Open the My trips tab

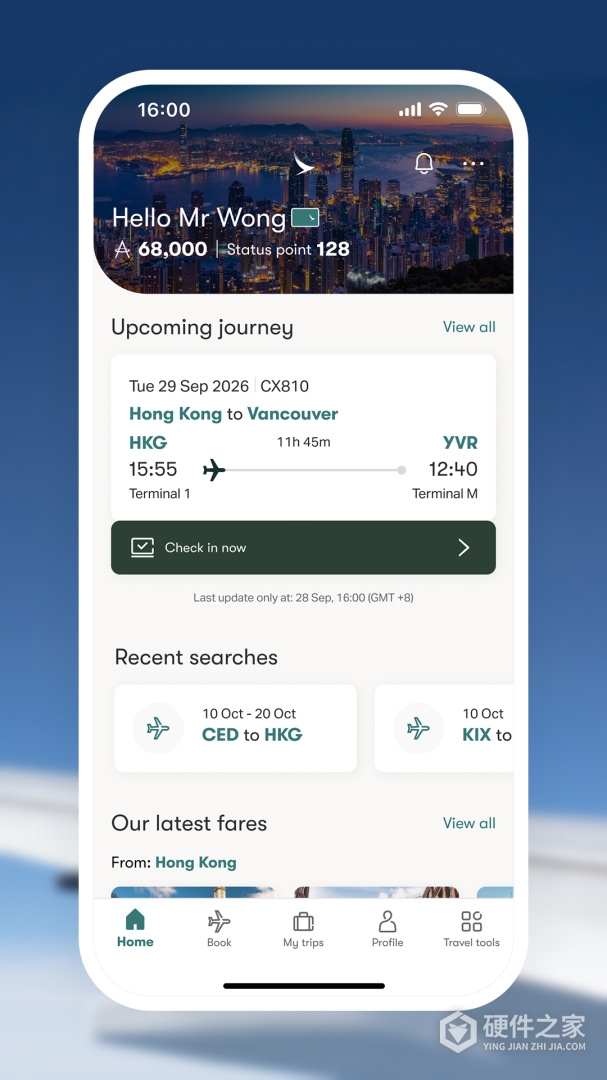(303, 928)
